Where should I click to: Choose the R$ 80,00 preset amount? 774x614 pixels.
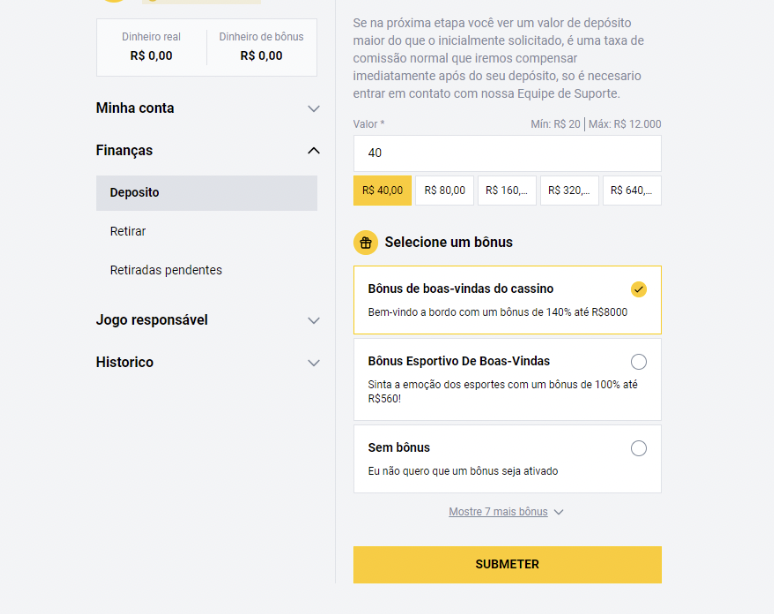click(444, 190)
